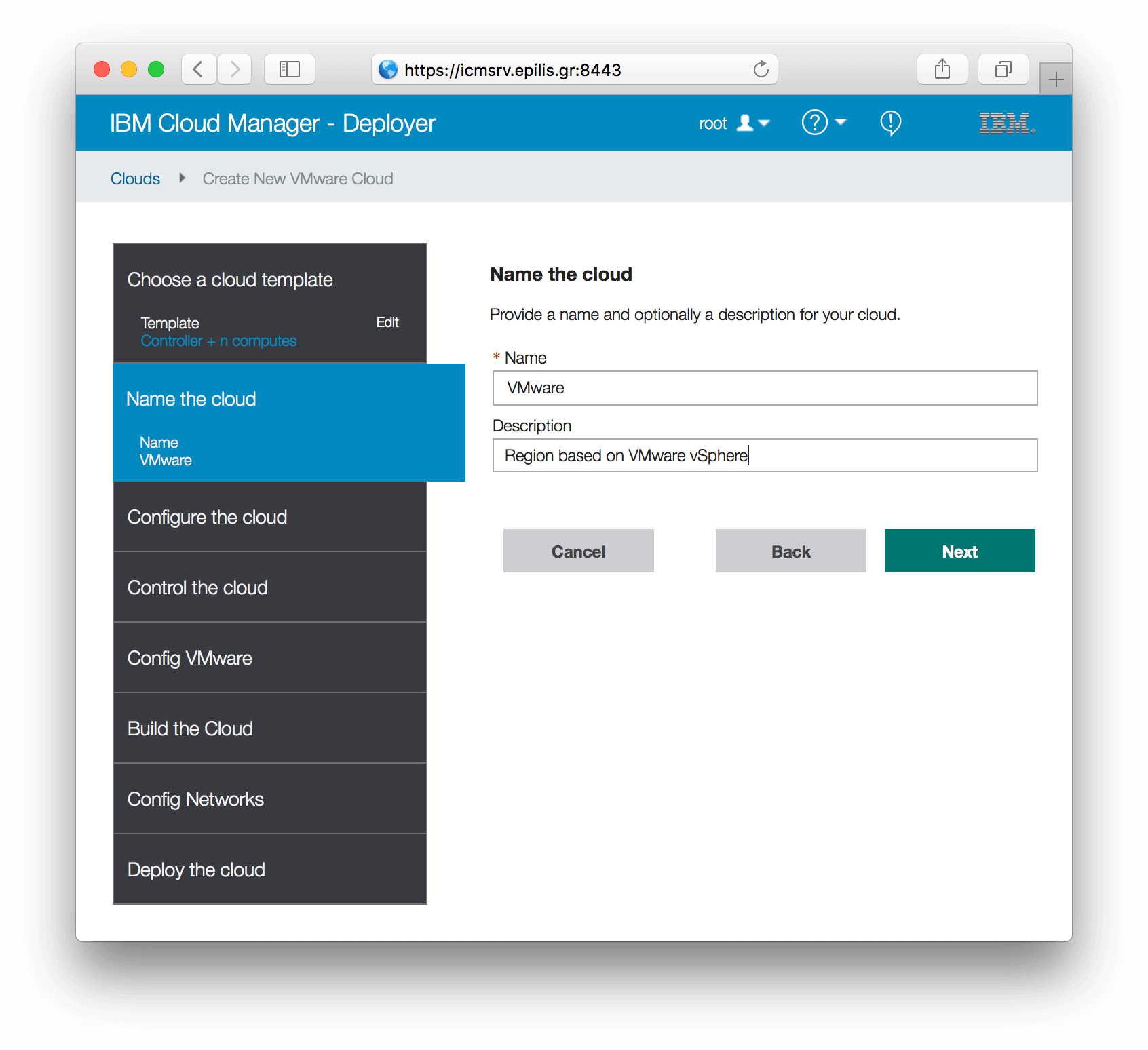Click the VMware name summary in sidebar
Screen dimensions: 1148x1050
(x=166, y=460)
